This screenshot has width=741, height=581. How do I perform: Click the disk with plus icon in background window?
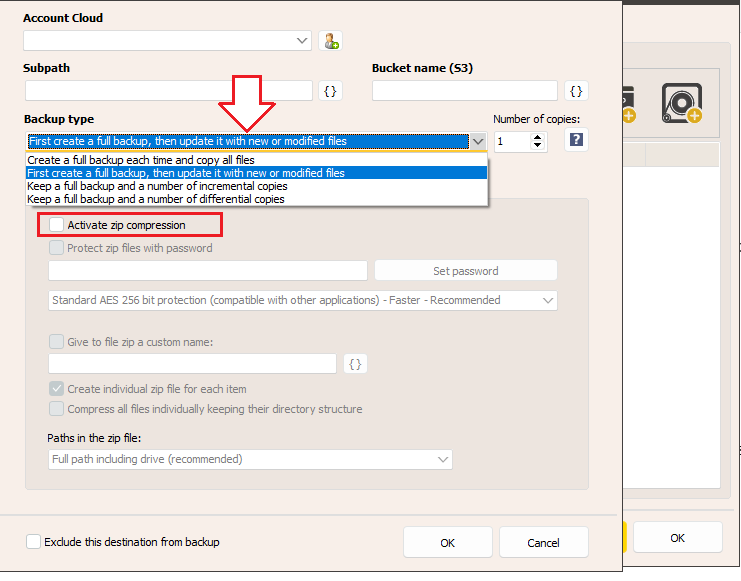[682, 103]
